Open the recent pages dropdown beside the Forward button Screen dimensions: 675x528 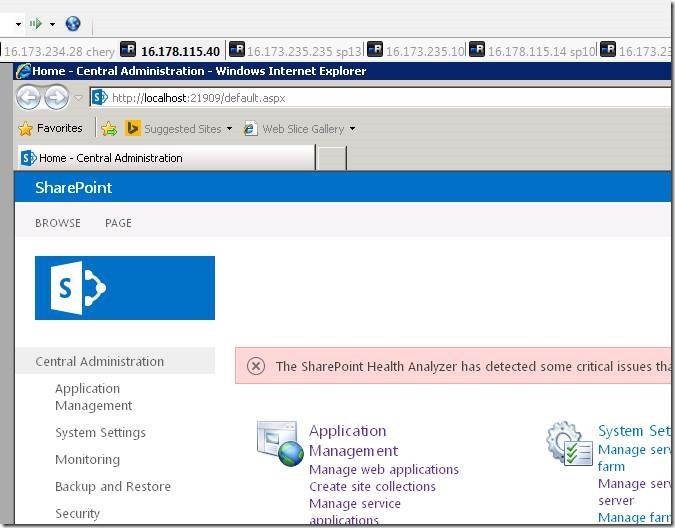(x=78, y=98)
